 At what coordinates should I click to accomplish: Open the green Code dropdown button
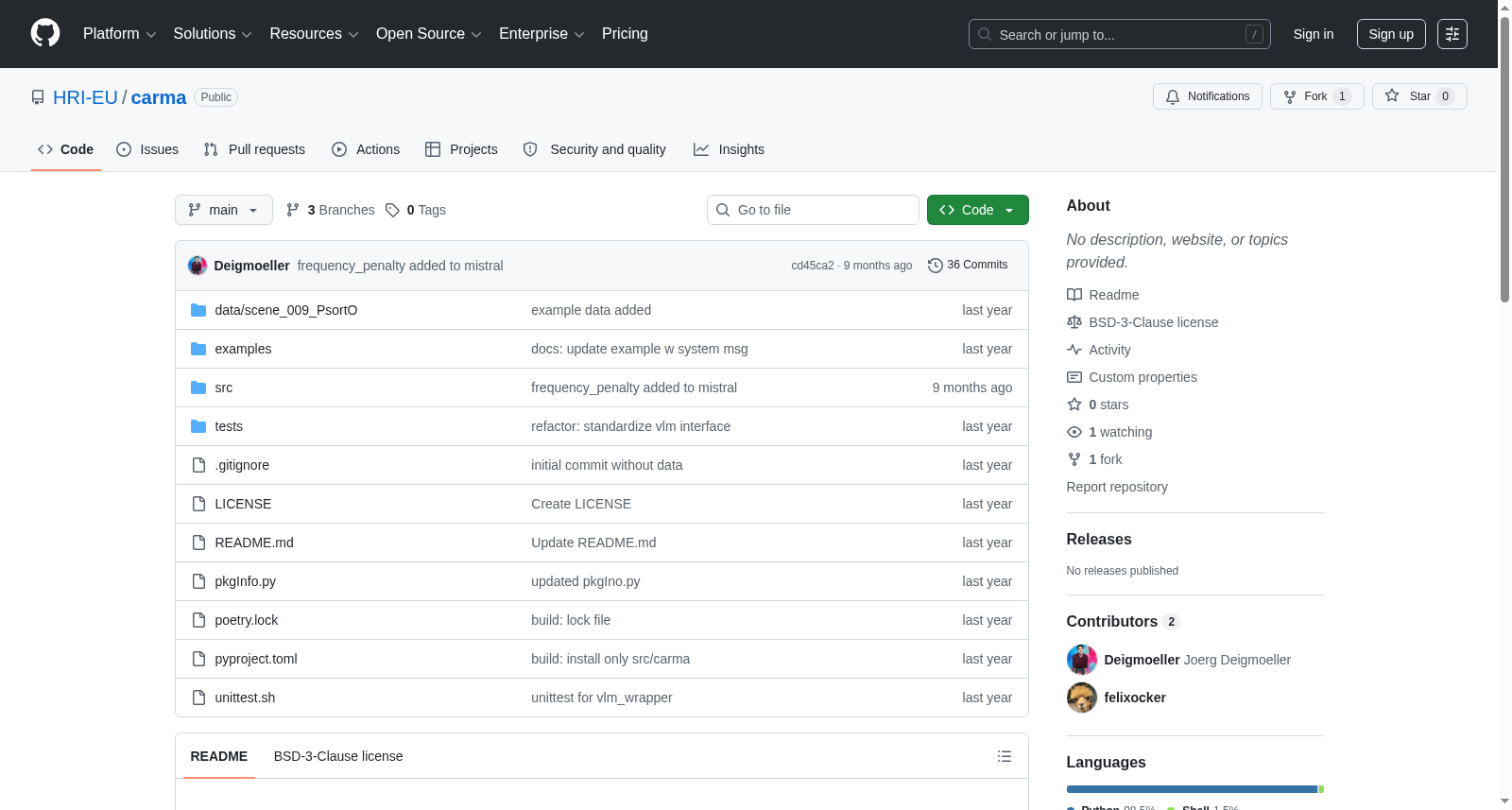pos(978,210)
